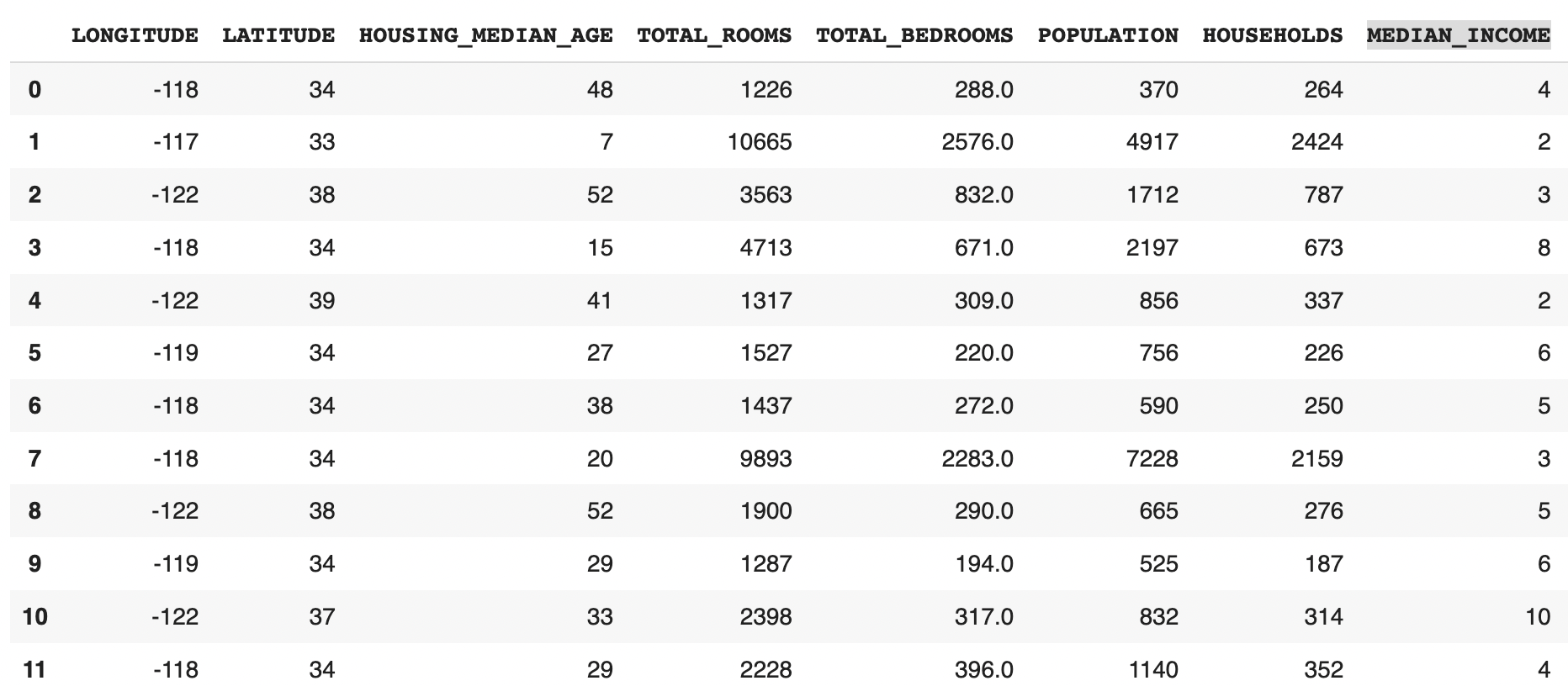Select the TOTAL_ROOMS column header
The image size is (1568, 686).
714,35
